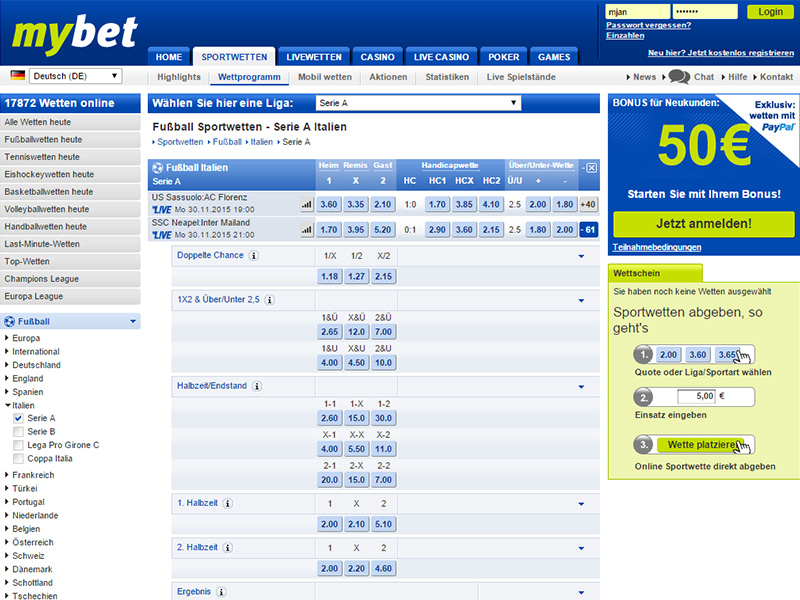Switch to Highlights submenu
The height and width of the screenshot is (600, 800).
179,77
